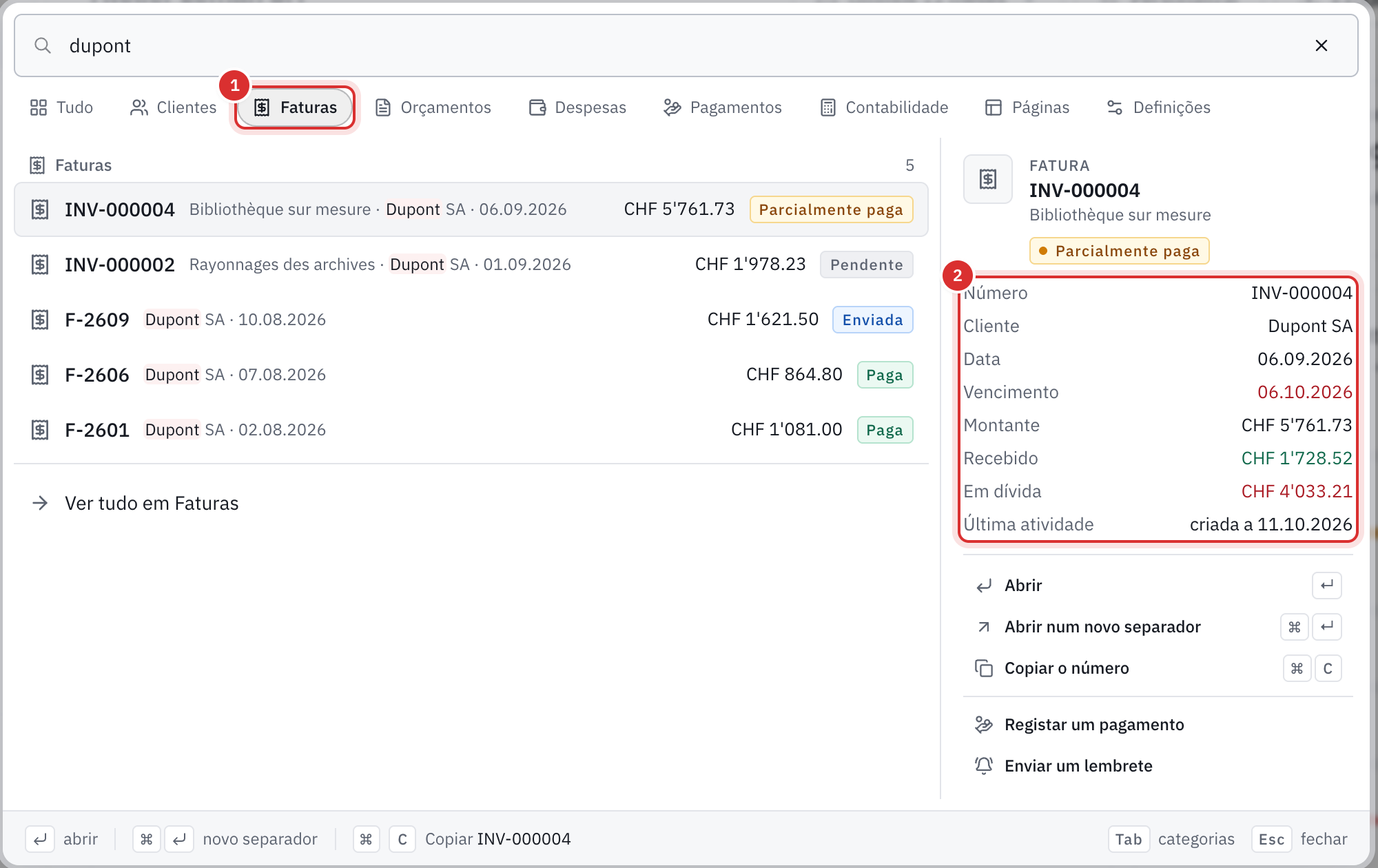Select invoice INV-000002 result row
Viewport: 1378px width, 868px height.
(471, 265)
